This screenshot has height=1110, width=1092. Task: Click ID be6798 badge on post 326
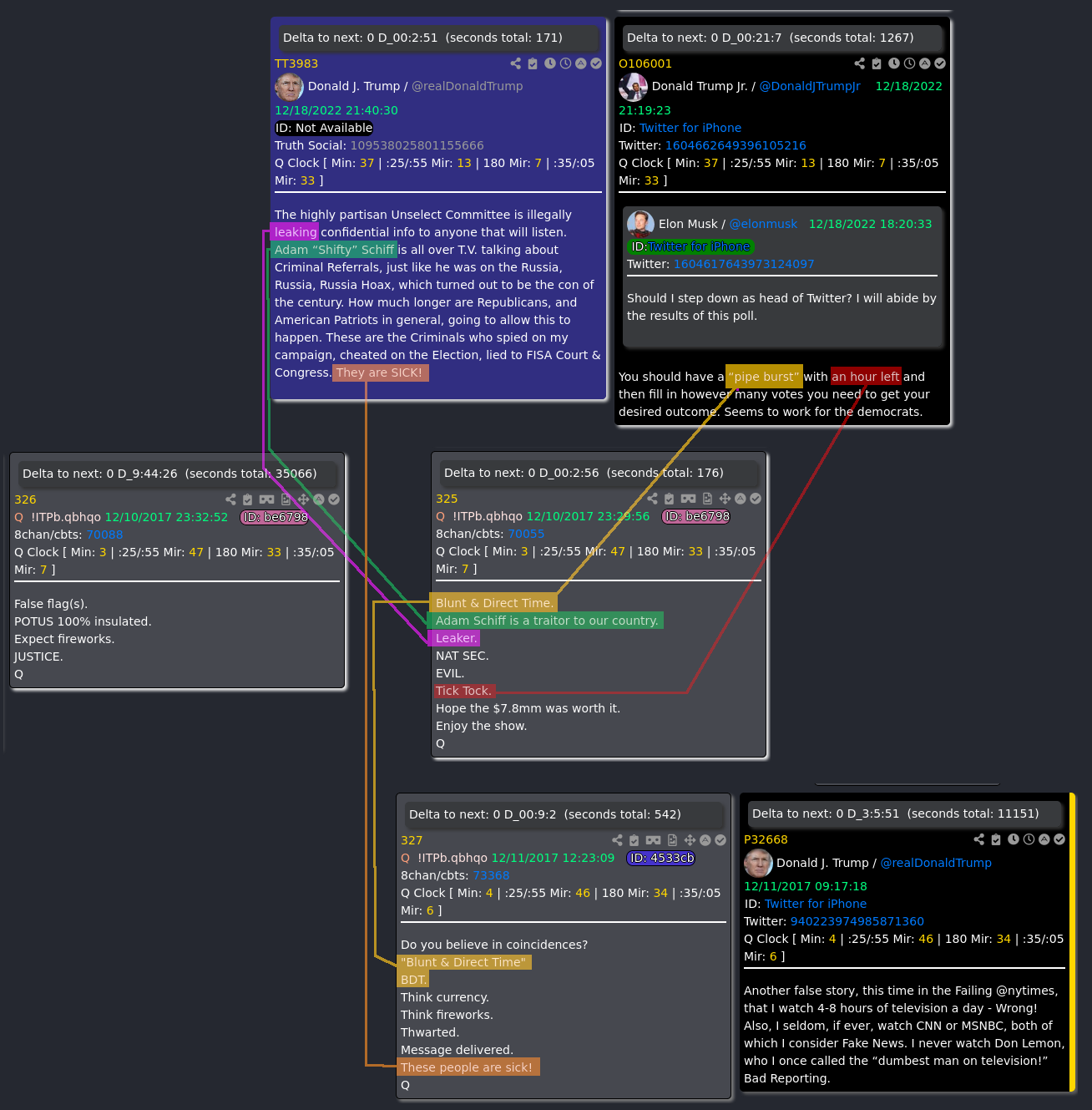tap(275, 517)
